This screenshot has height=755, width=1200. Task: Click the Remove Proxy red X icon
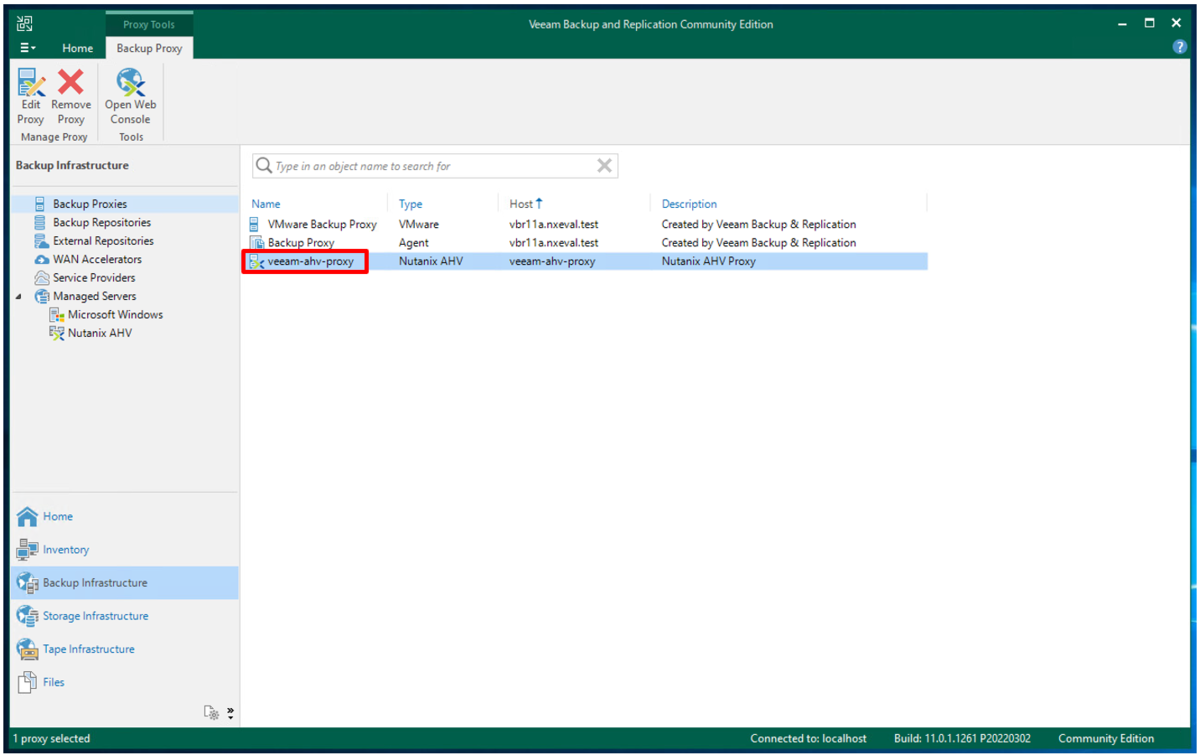pyautogui.click(x=71, y=82)
